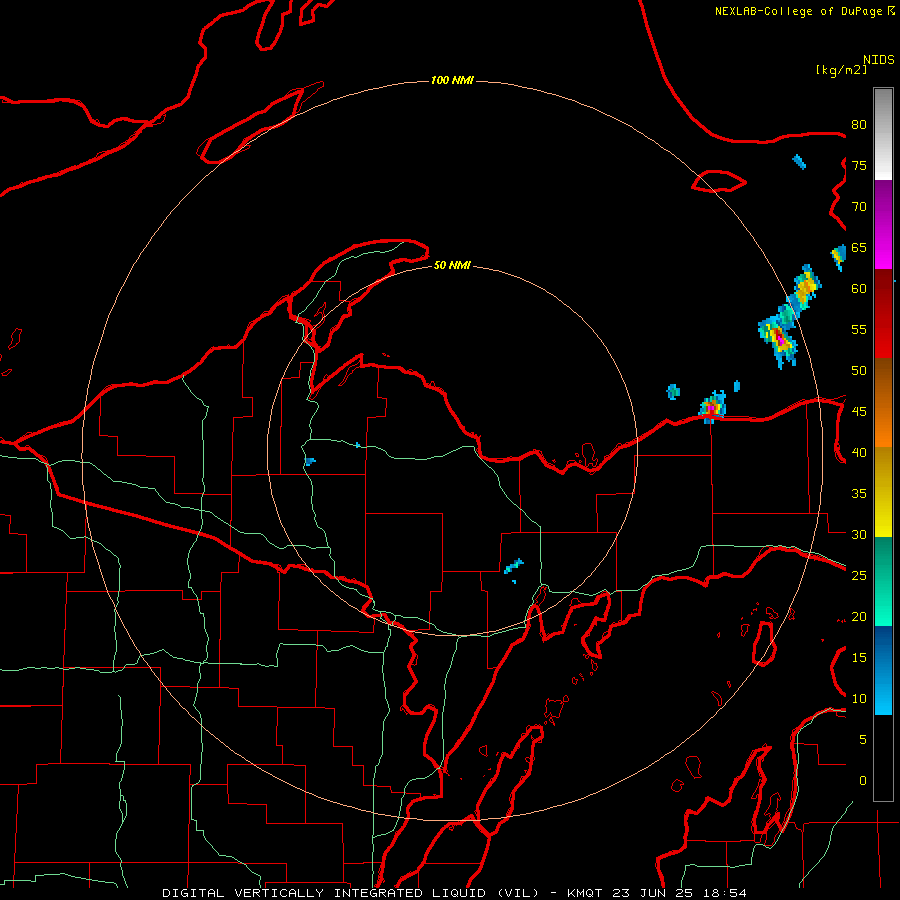The image size is (900, 900).
Task: Click the KMQT 23 JUN 25 18:54 timestamp
Action: tap(657, 893)
